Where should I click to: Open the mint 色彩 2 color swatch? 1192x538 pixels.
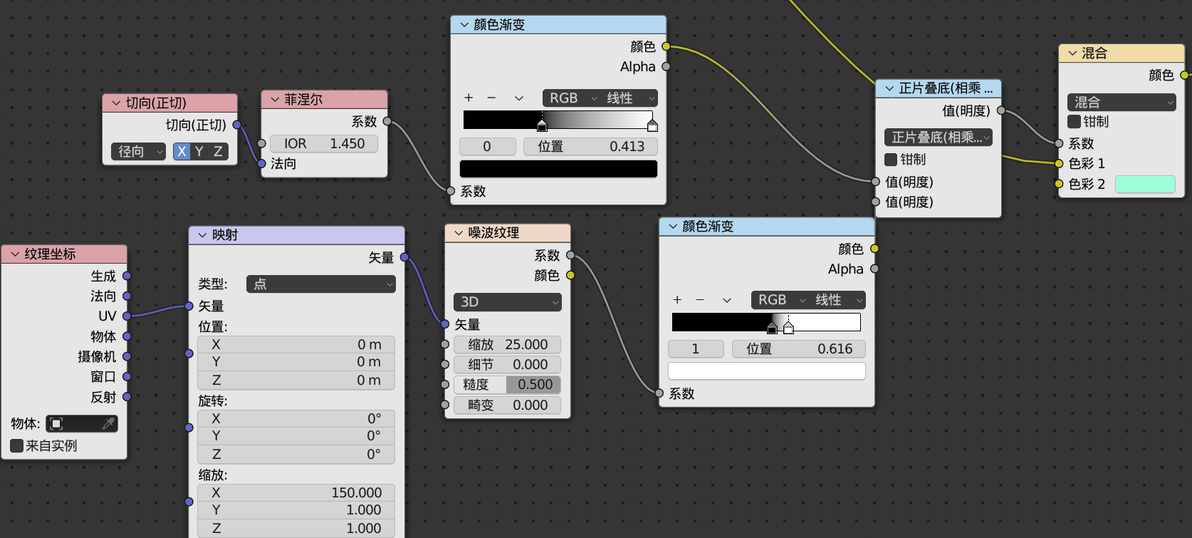click(1146, 184)
